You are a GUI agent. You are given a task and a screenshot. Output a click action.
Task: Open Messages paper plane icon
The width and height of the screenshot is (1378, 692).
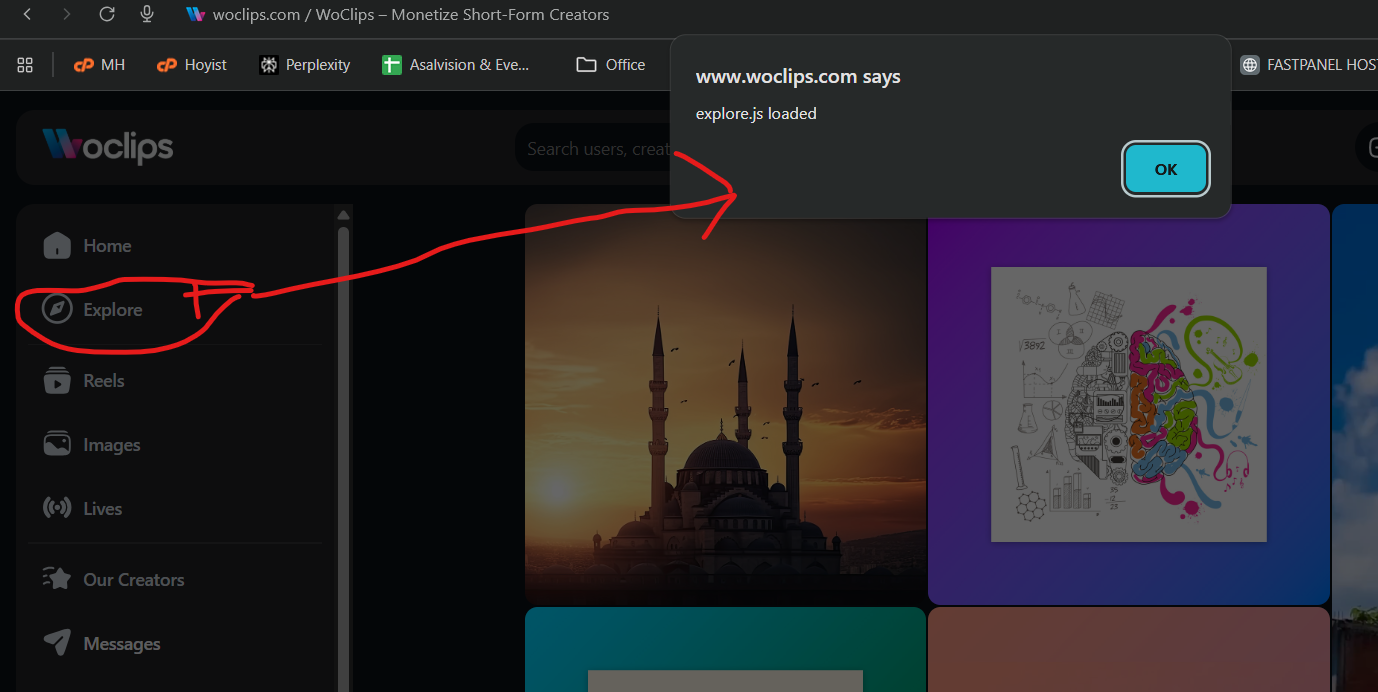(57, 644)
